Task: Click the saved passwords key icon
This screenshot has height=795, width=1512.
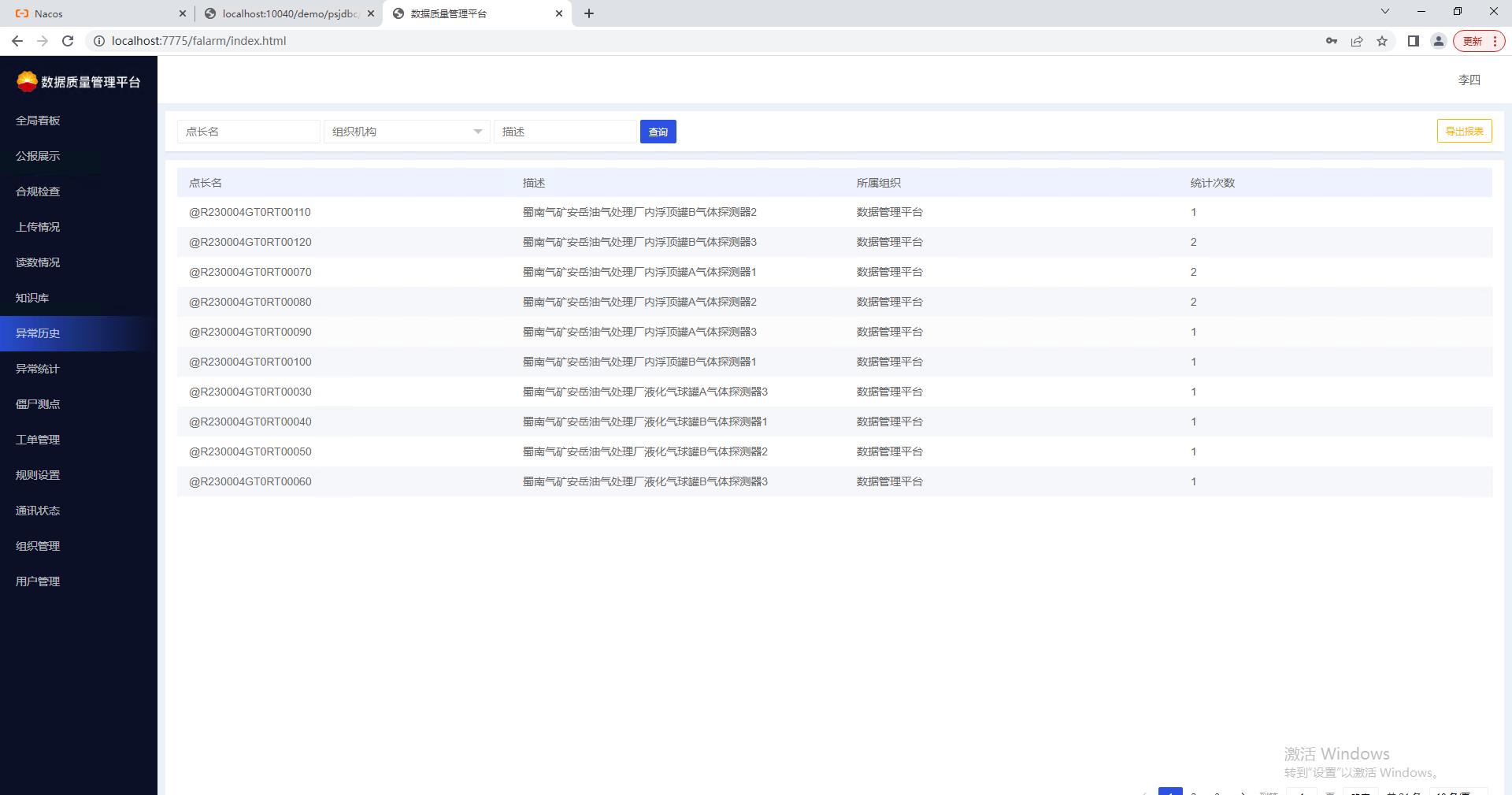Action: coord(1331,41)
